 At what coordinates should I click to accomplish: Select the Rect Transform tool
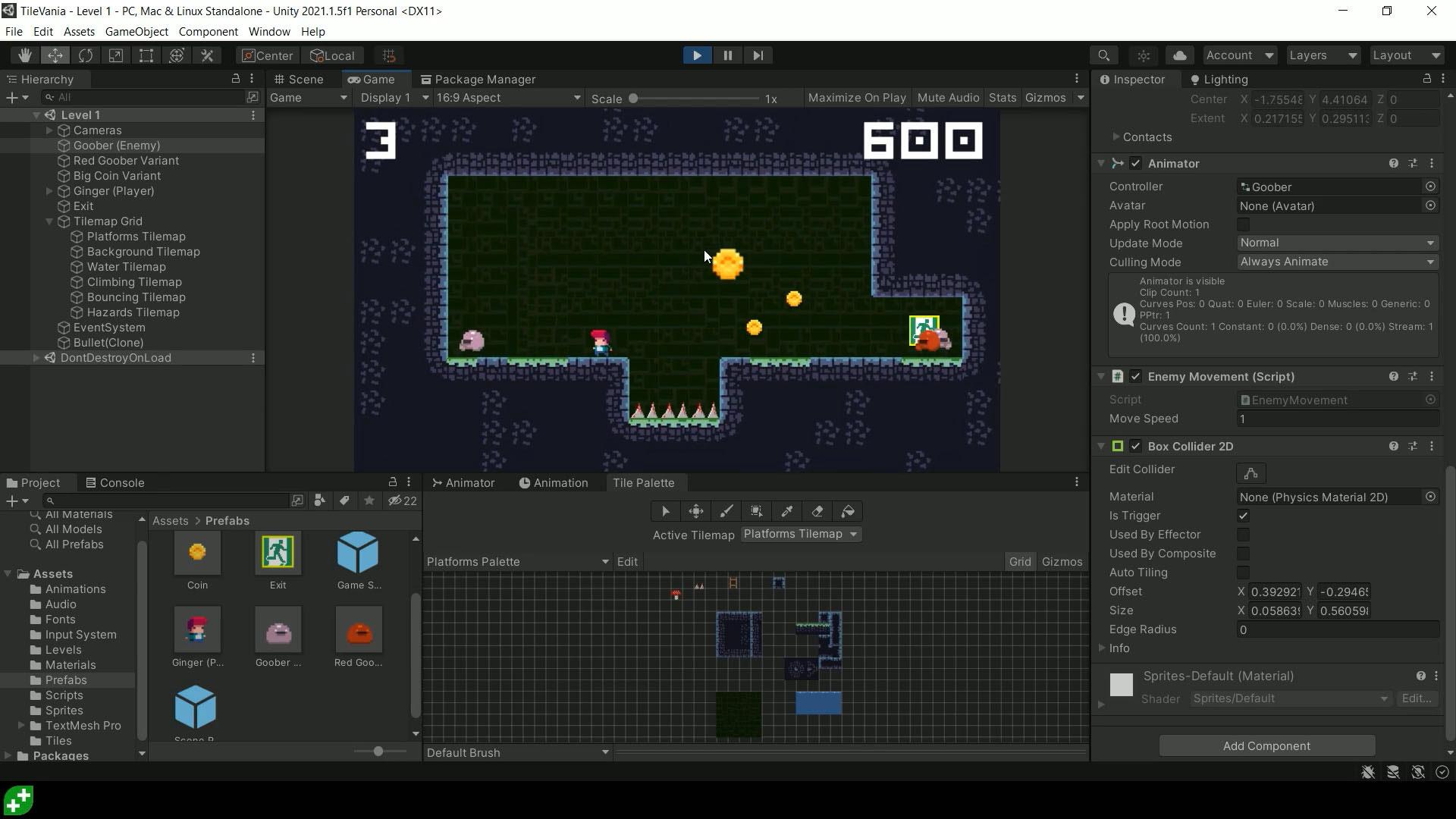click(x=146, y=55)
